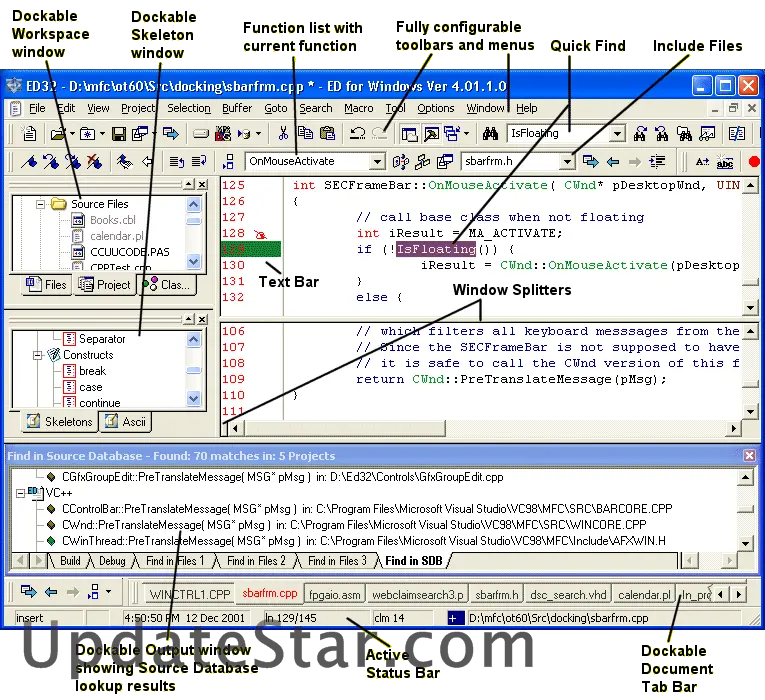
Task: Select the CWnd::PreTranslateMessage result row
Action: coord(354,525)
